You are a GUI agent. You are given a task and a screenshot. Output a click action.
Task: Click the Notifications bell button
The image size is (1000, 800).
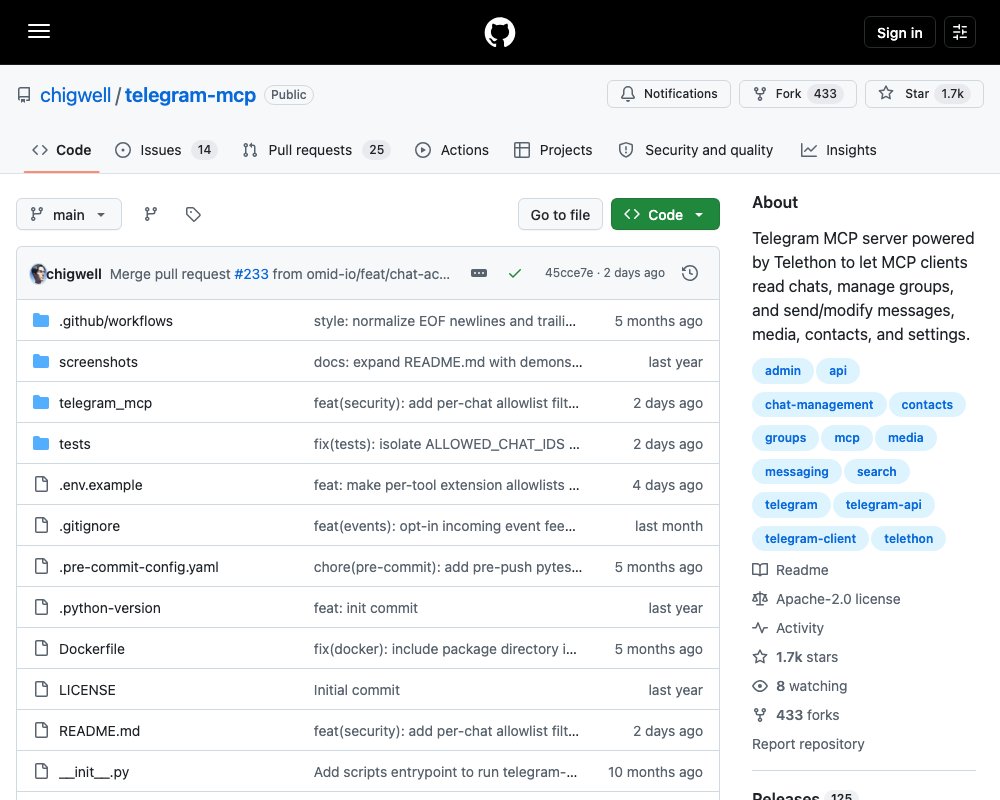click(x=668, y=94)
